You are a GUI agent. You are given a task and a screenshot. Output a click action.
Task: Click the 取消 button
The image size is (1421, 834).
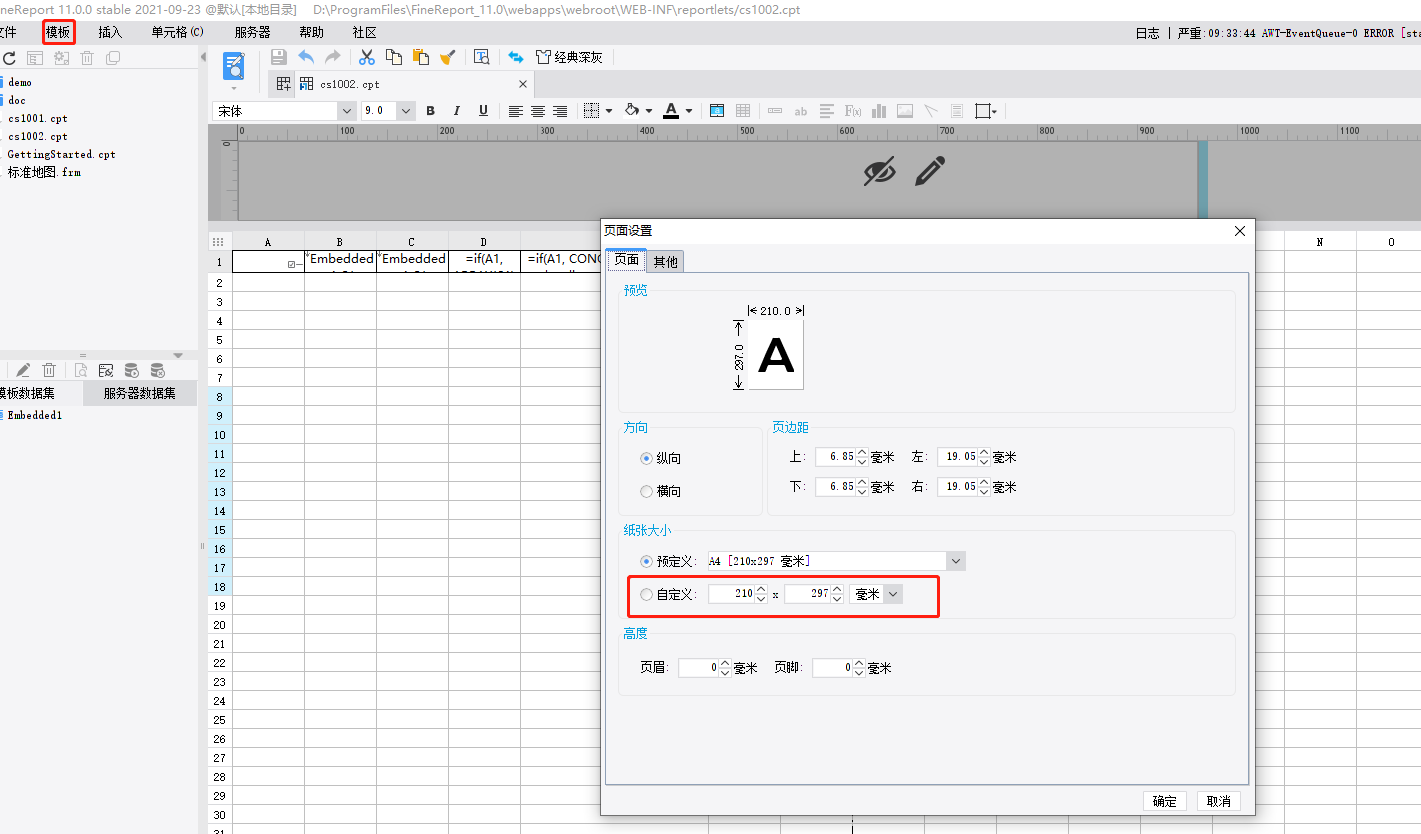tap(1219, 801)
